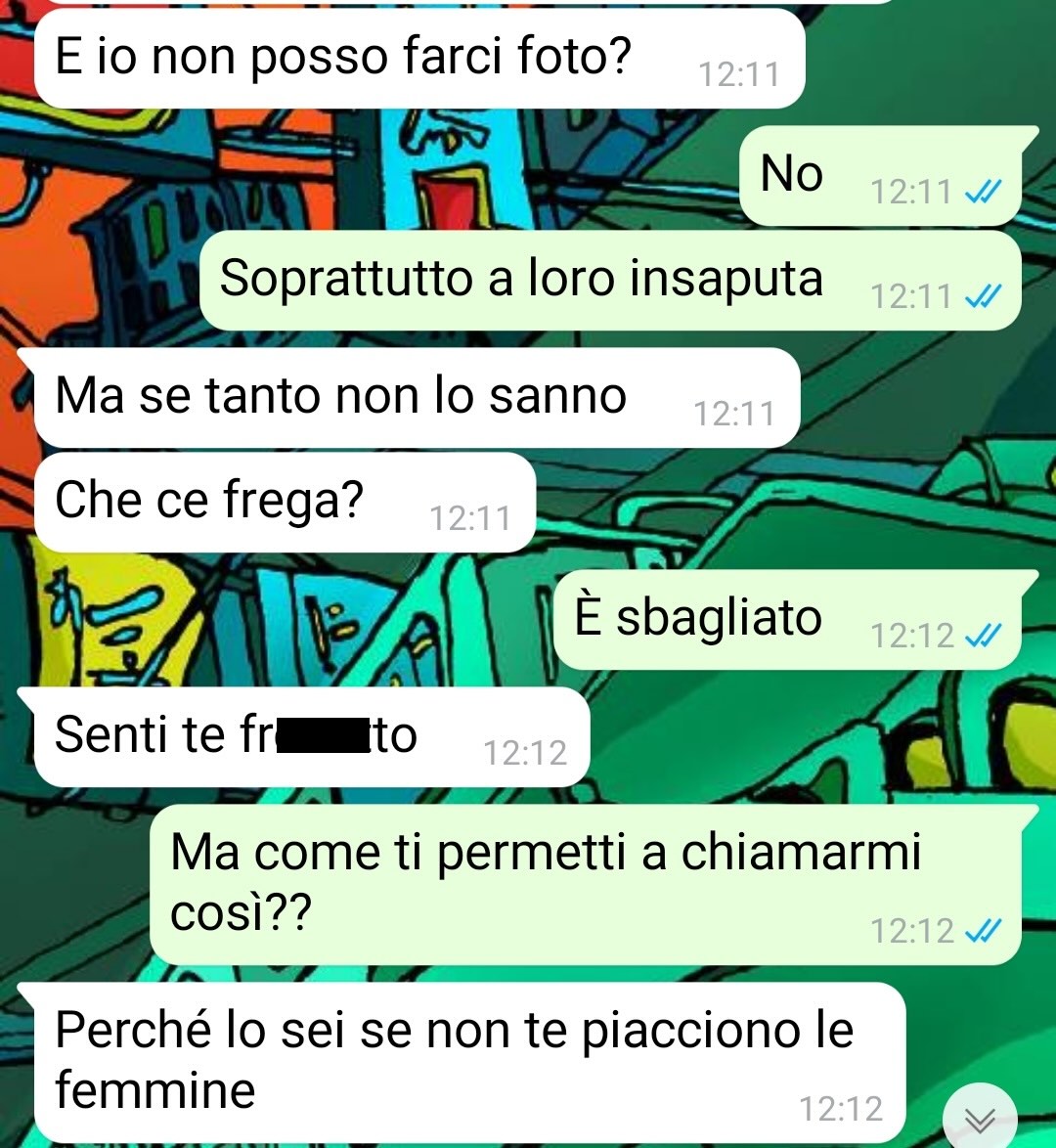1056x1148 pixels.
Task: Tap the read ticks on 'È sbagliato'
Action: 983,636
